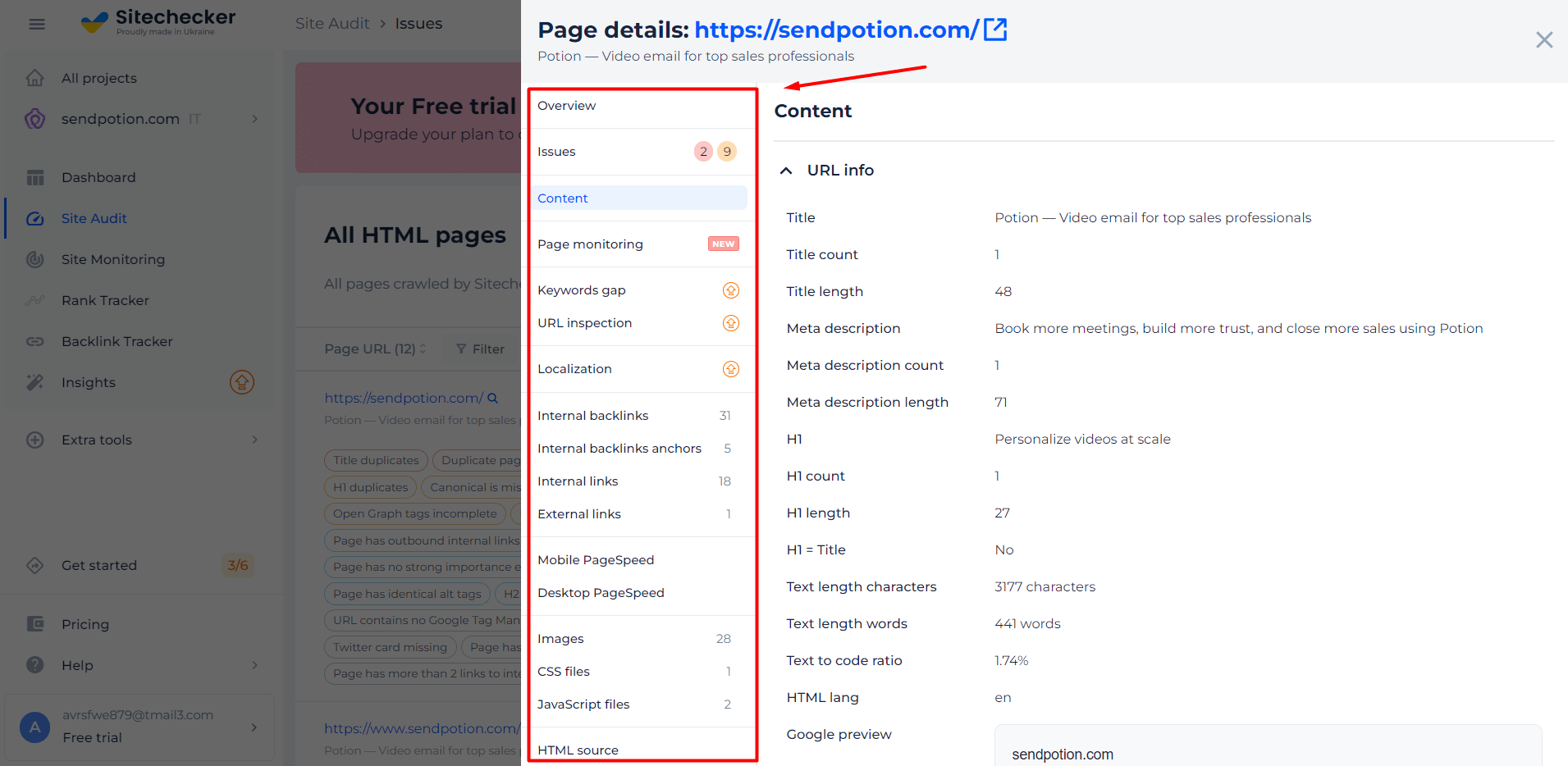The width and height of the screenshot is (1568, 766).
Task: Click the Insights wand icon
Action: point(35,382)
